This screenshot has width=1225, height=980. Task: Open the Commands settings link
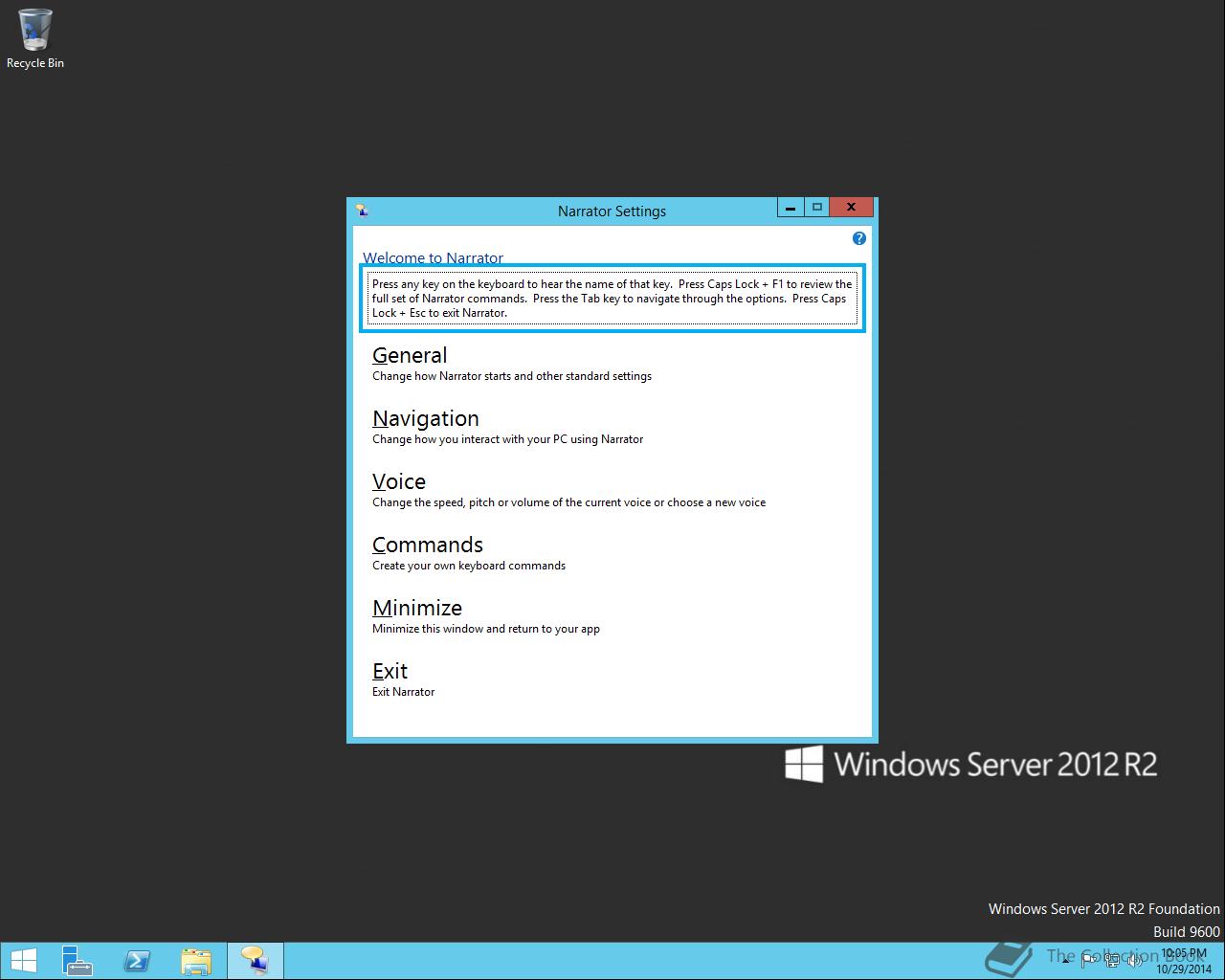pos(428,545)
